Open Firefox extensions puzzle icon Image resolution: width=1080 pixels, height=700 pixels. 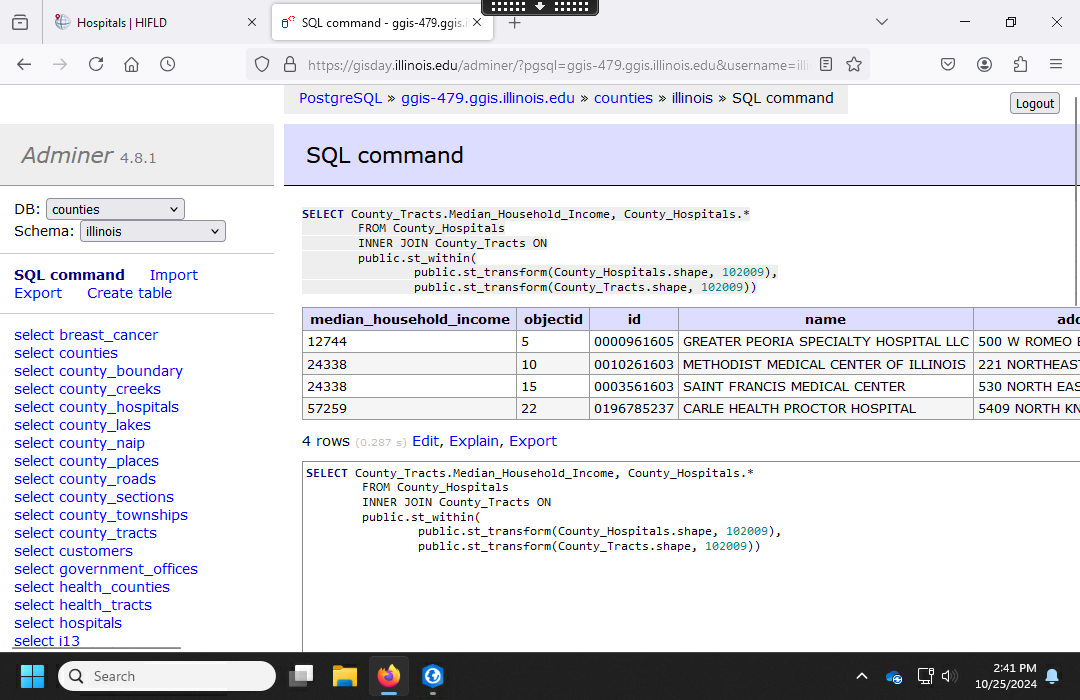point(1020,64)
